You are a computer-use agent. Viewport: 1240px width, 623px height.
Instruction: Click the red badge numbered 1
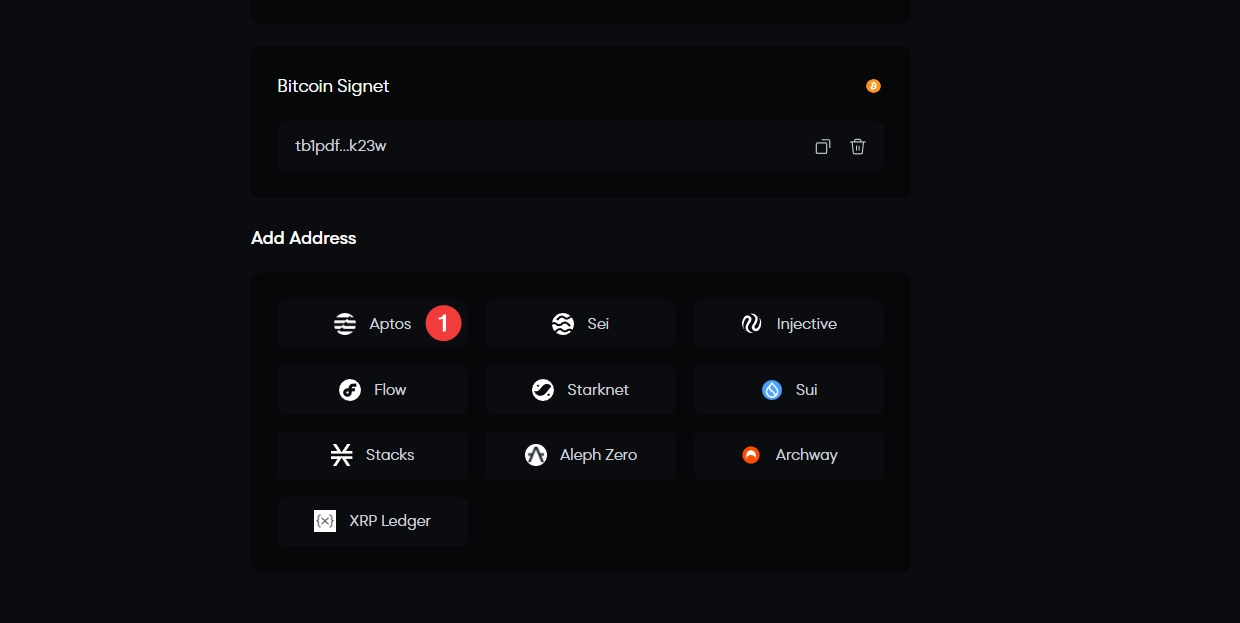pyautogui.click(x=443, y=323)
